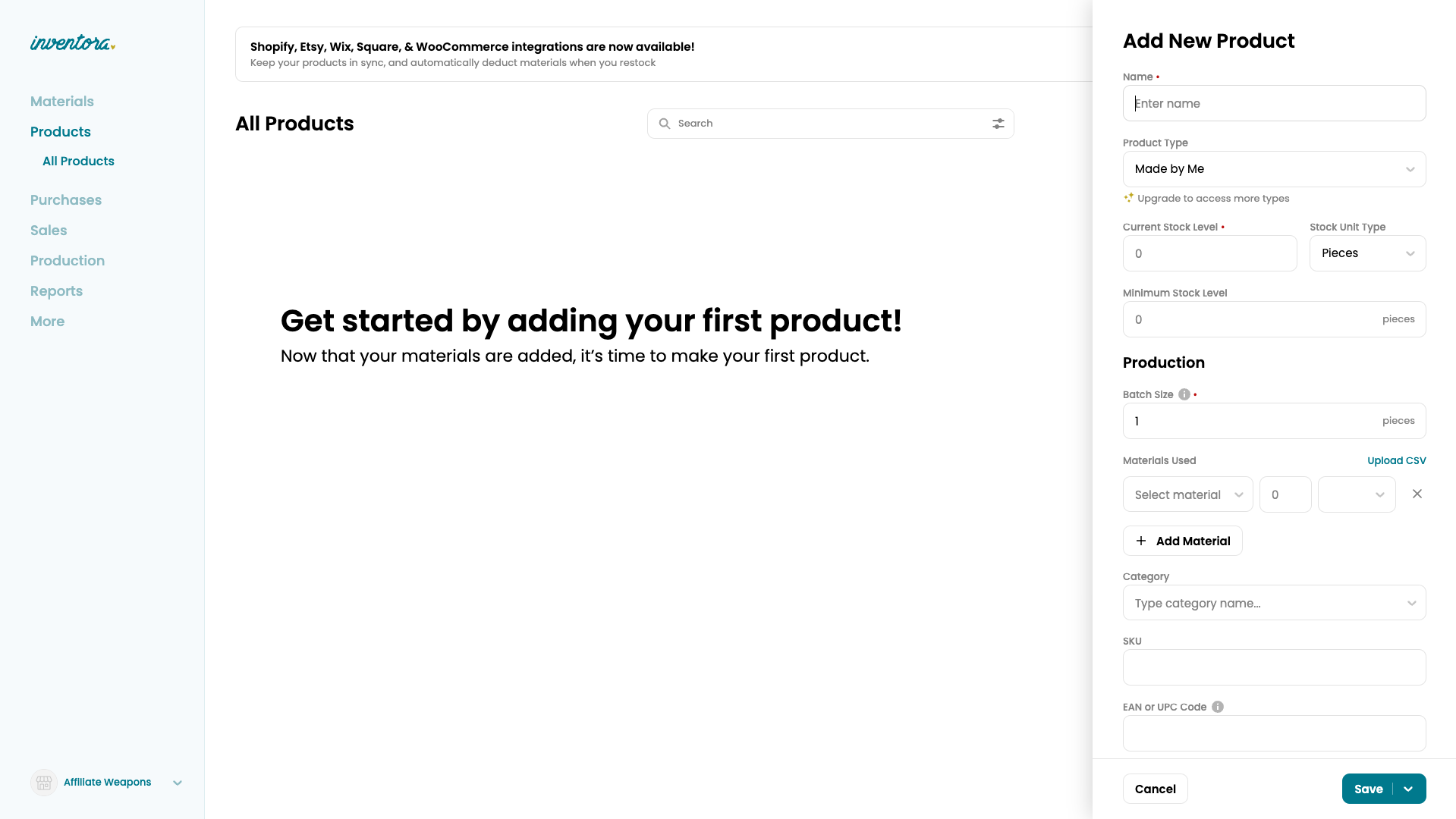The height and width of the screenshot is (819, 1456).
Task: Click the Inventora logo
Action: [72, 43]
